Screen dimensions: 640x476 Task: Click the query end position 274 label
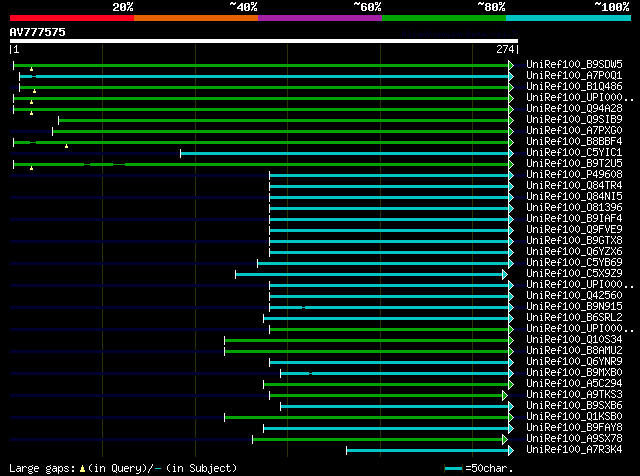505,49
